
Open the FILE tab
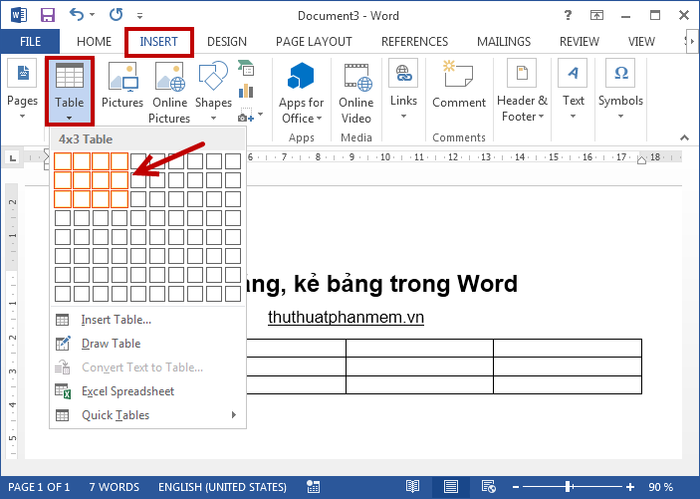point(30,42)
